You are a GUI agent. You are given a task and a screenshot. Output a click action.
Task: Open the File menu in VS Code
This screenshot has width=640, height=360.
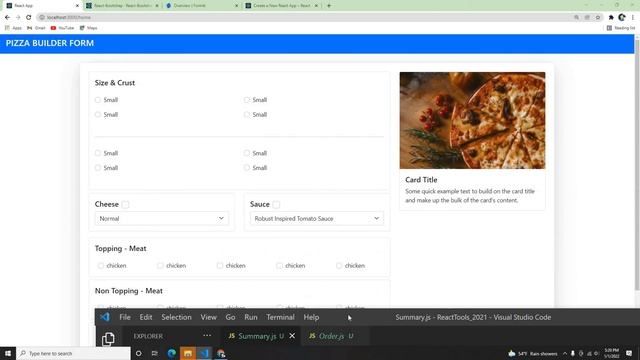[125, 317]
